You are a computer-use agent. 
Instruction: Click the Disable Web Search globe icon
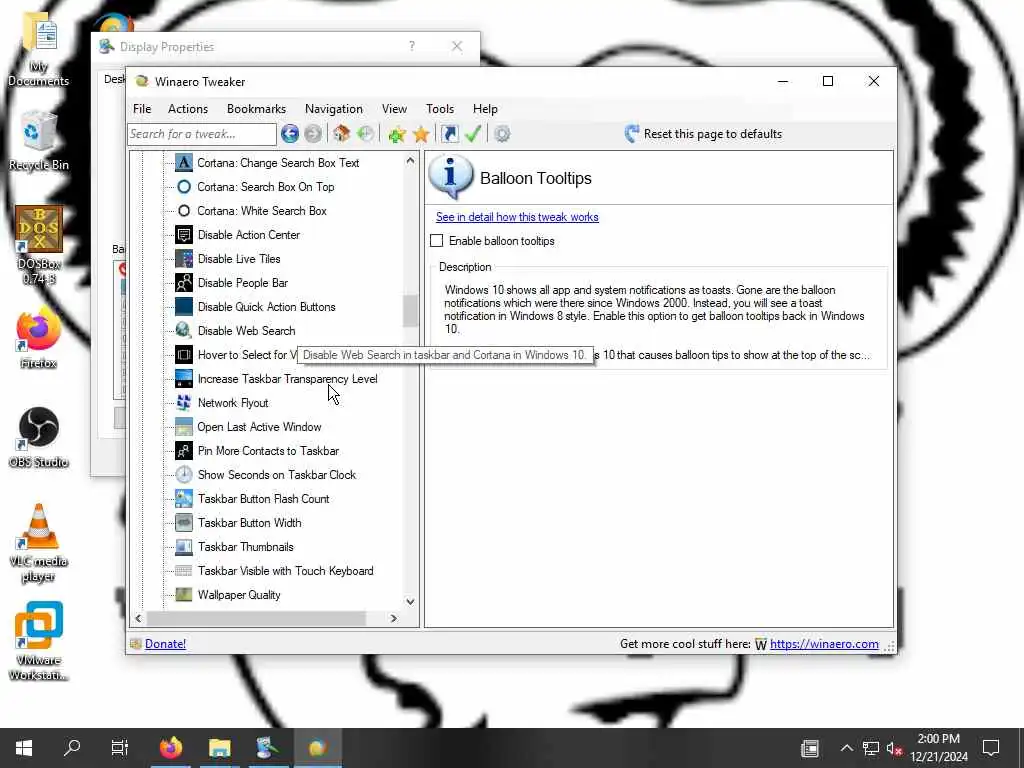pos(184,330)
